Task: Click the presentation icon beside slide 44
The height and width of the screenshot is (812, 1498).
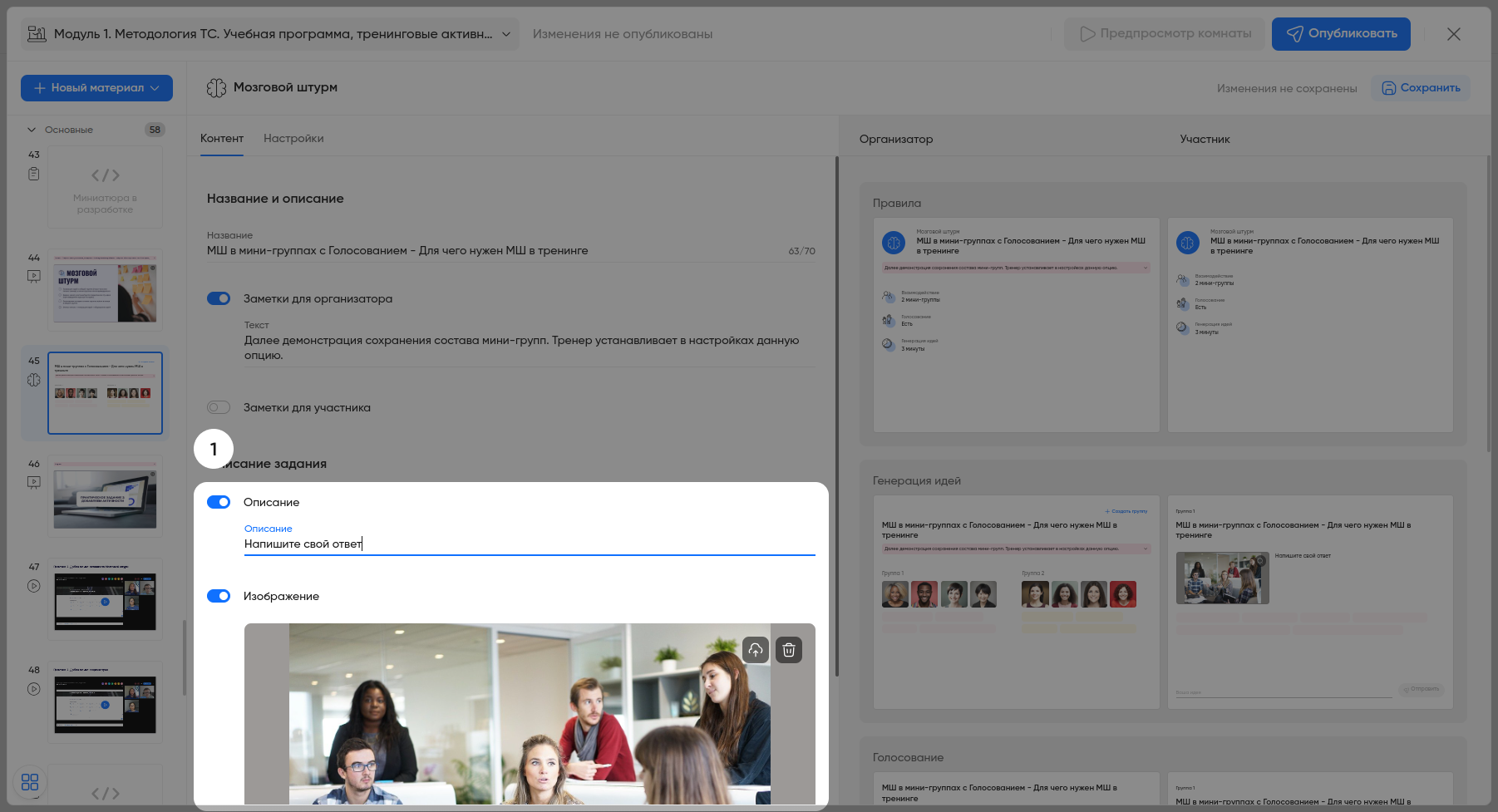Action: pos(33,277)
